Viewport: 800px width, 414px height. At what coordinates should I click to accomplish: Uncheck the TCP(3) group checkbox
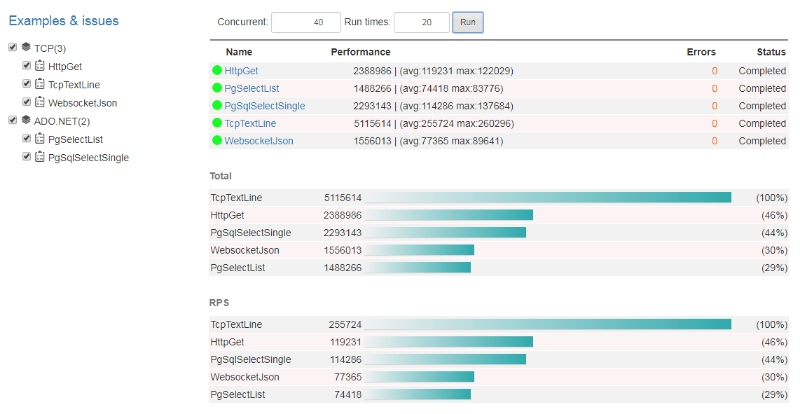pyautogui.click(x=12, y=48)
